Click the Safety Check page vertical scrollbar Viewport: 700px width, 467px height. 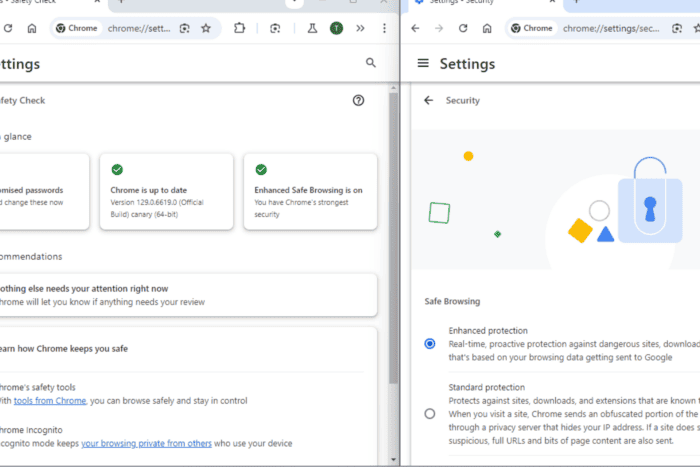pos(394,250)
